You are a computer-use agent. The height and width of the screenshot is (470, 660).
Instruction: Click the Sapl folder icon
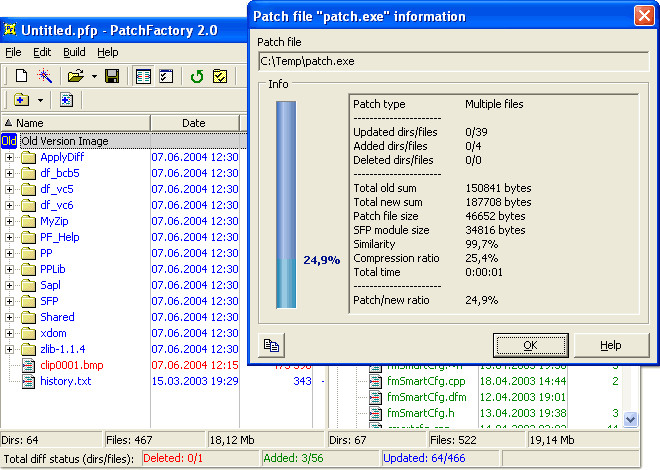pos(28,285)
